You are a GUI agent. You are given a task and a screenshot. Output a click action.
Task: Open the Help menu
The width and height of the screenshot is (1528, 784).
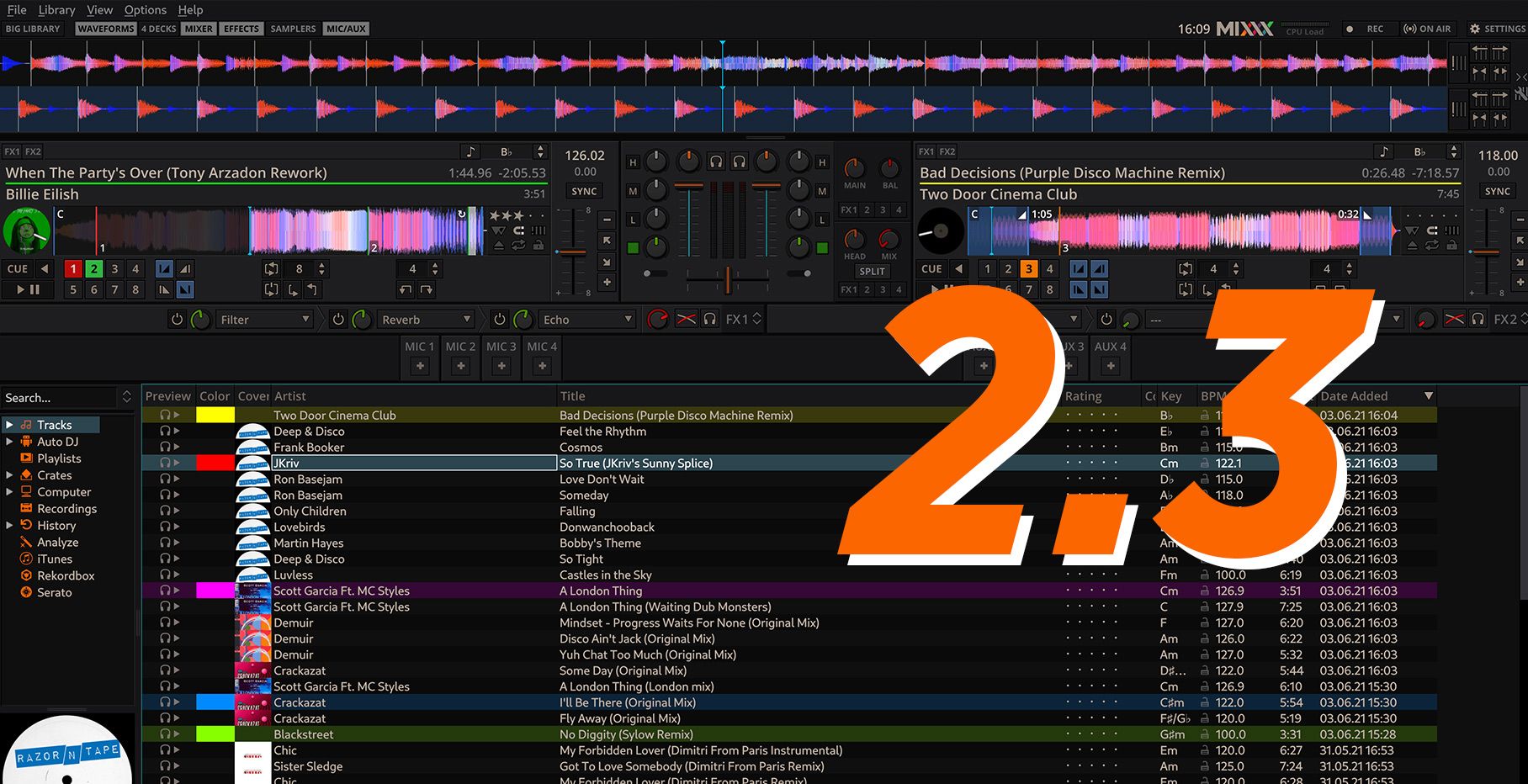coord(190,9)
